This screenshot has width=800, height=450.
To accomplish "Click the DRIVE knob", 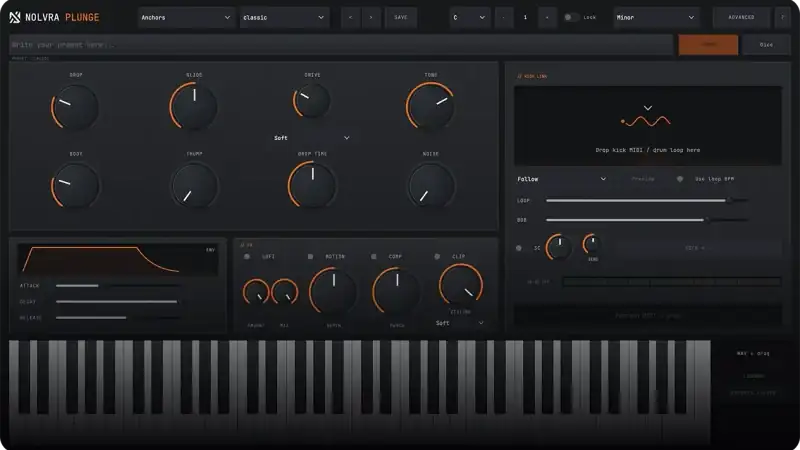I will pos(312,101).
